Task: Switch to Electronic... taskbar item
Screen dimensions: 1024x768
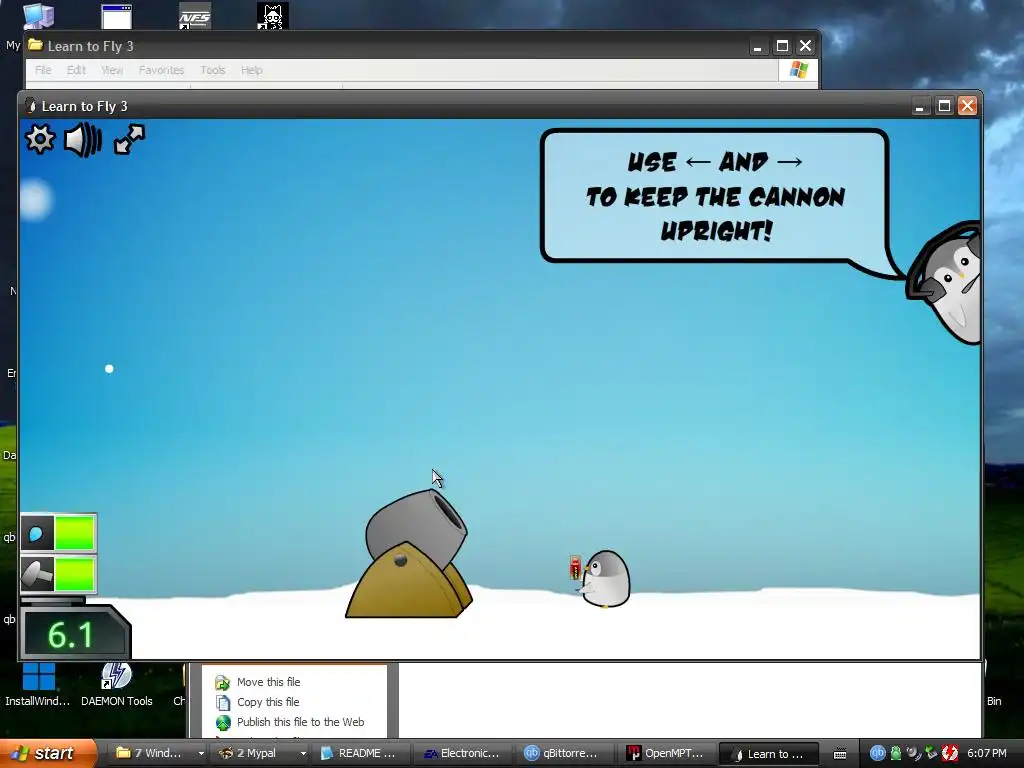Action: point(463,754)
